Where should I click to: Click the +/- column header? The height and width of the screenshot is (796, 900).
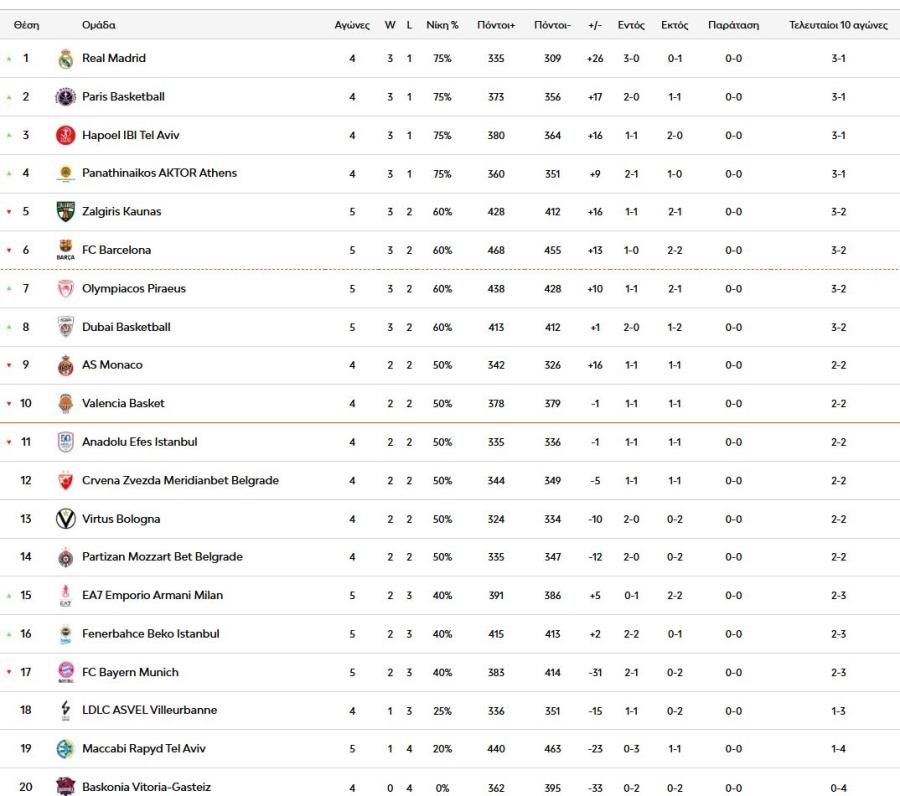pyautogui.click(x=595, y=25)
